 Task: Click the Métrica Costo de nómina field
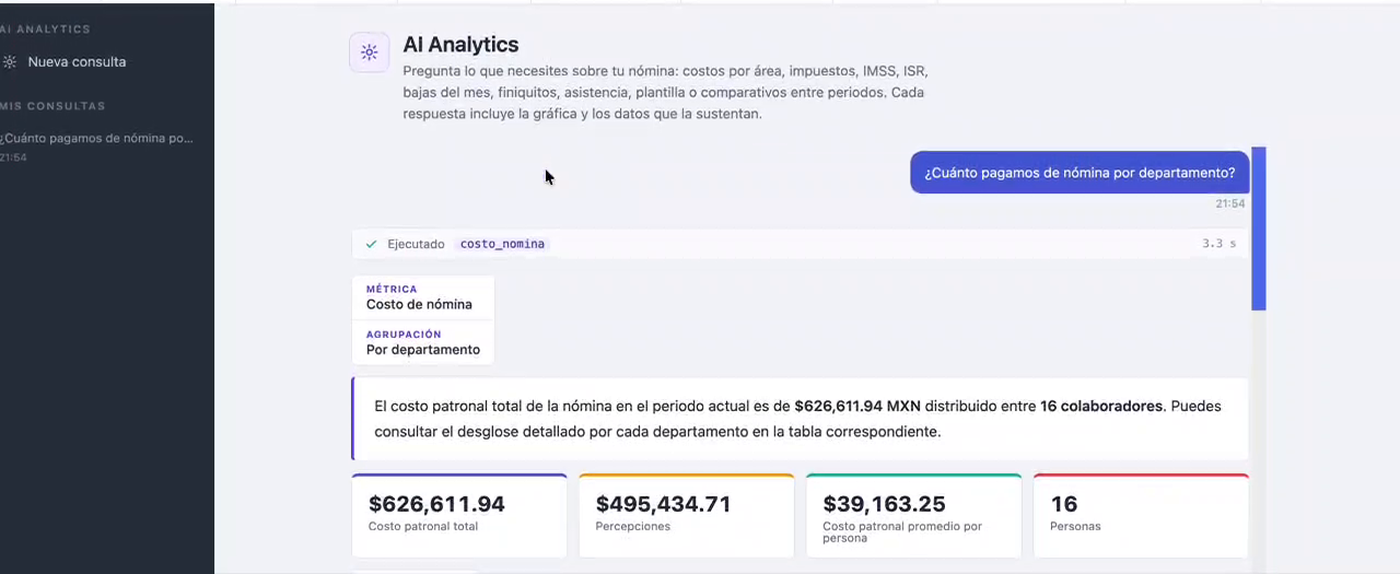[423, 297]
